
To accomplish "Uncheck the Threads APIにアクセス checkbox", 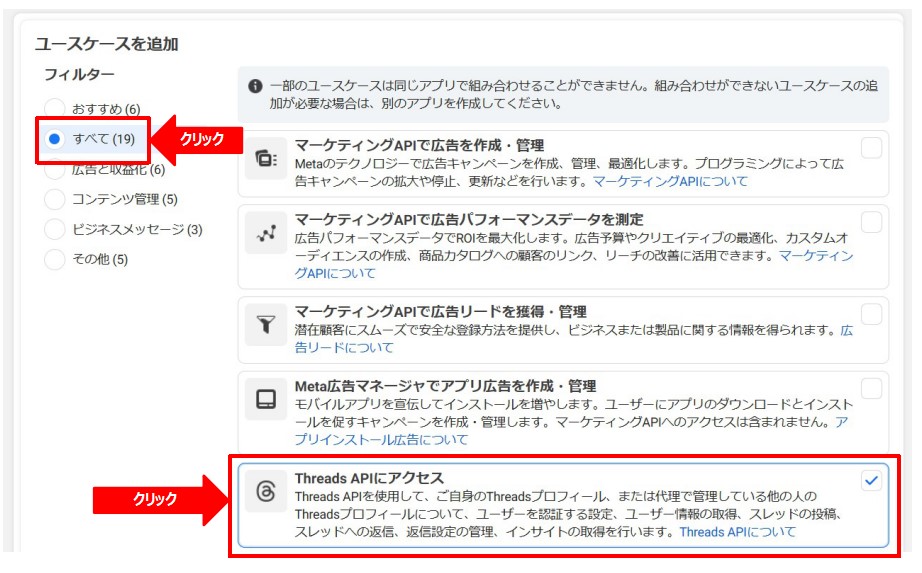I will [871, 481].
